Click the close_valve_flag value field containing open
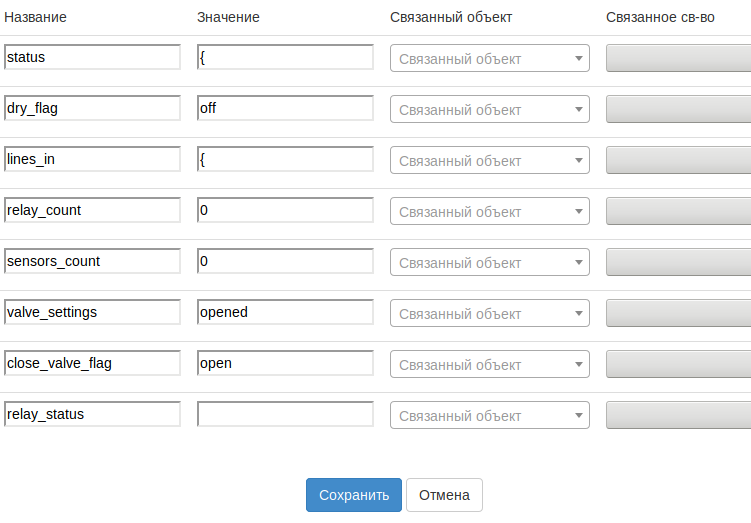The image size is (751, 523). coord(285,363)
